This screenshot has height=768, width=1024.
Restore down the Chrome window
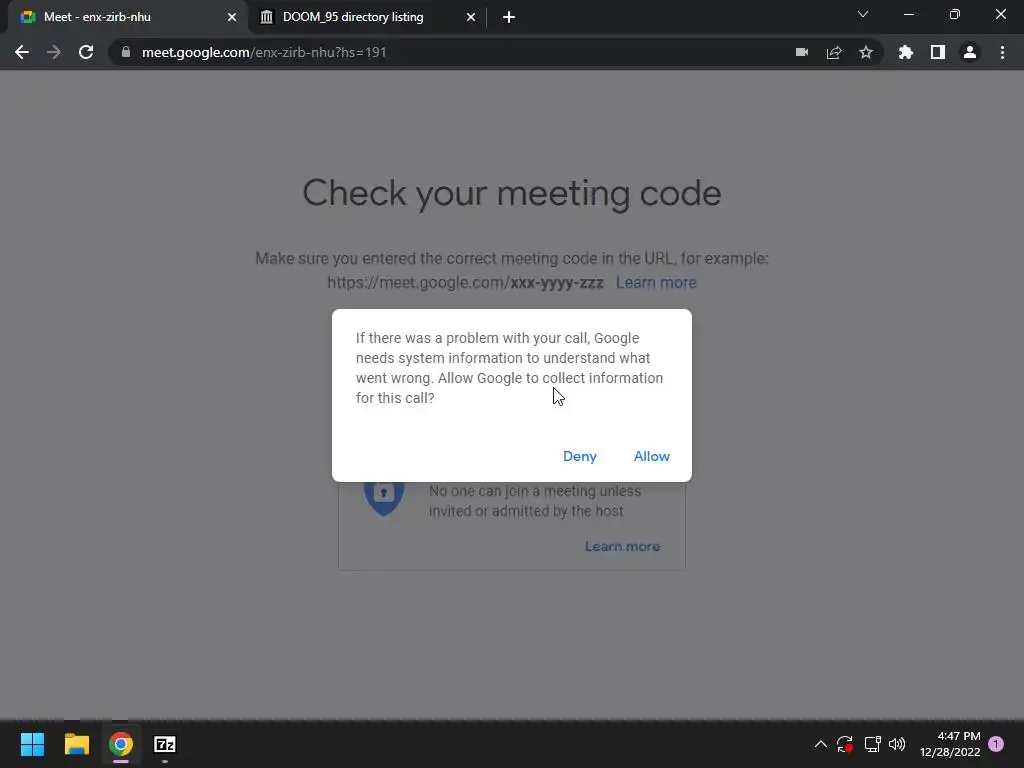(955, 14)
